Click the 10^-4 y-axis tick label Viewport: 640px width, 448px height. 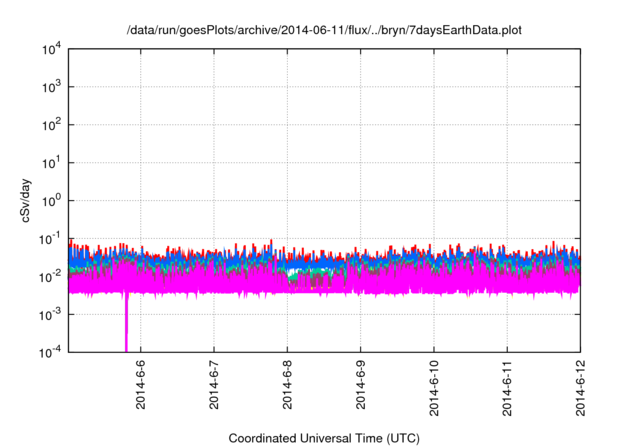pyautogui.click(x=50, y=351)
